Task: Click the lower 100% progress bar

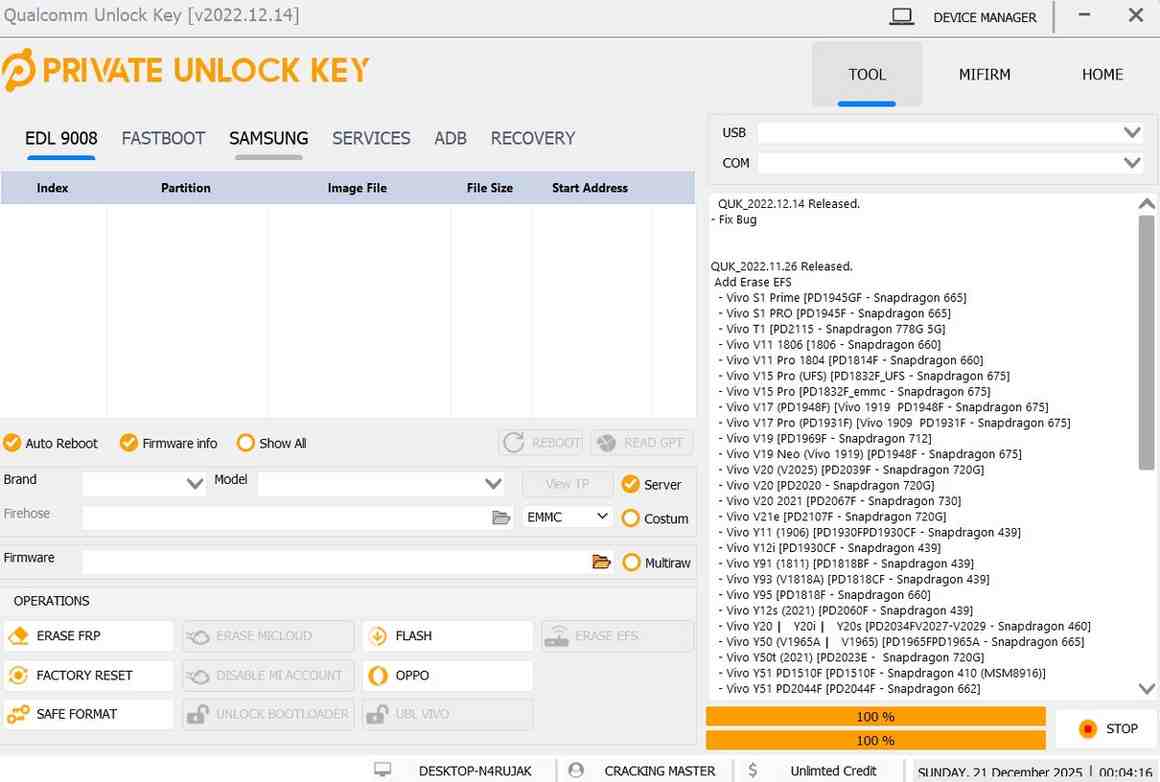Action: (876, 740)
